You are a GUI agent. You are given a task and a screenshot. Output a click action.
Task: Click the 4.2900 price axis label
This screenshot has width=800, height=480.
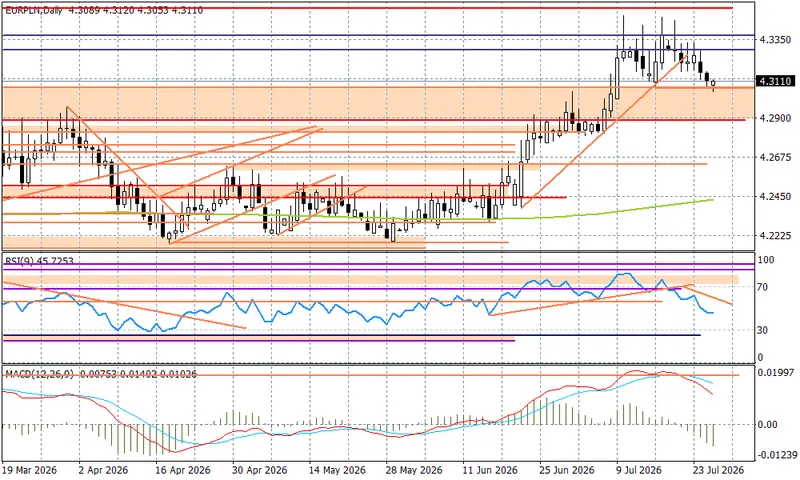pos(775,118)
